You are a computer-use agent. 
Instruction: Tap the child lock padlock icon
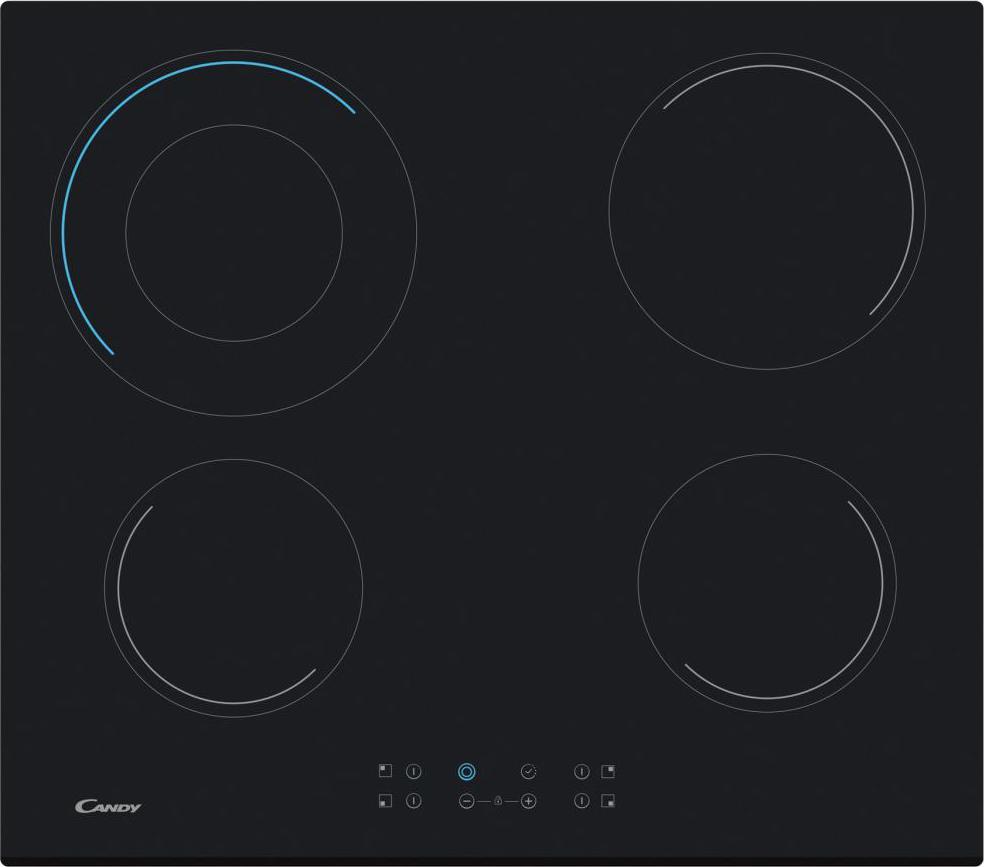(498, 801)
